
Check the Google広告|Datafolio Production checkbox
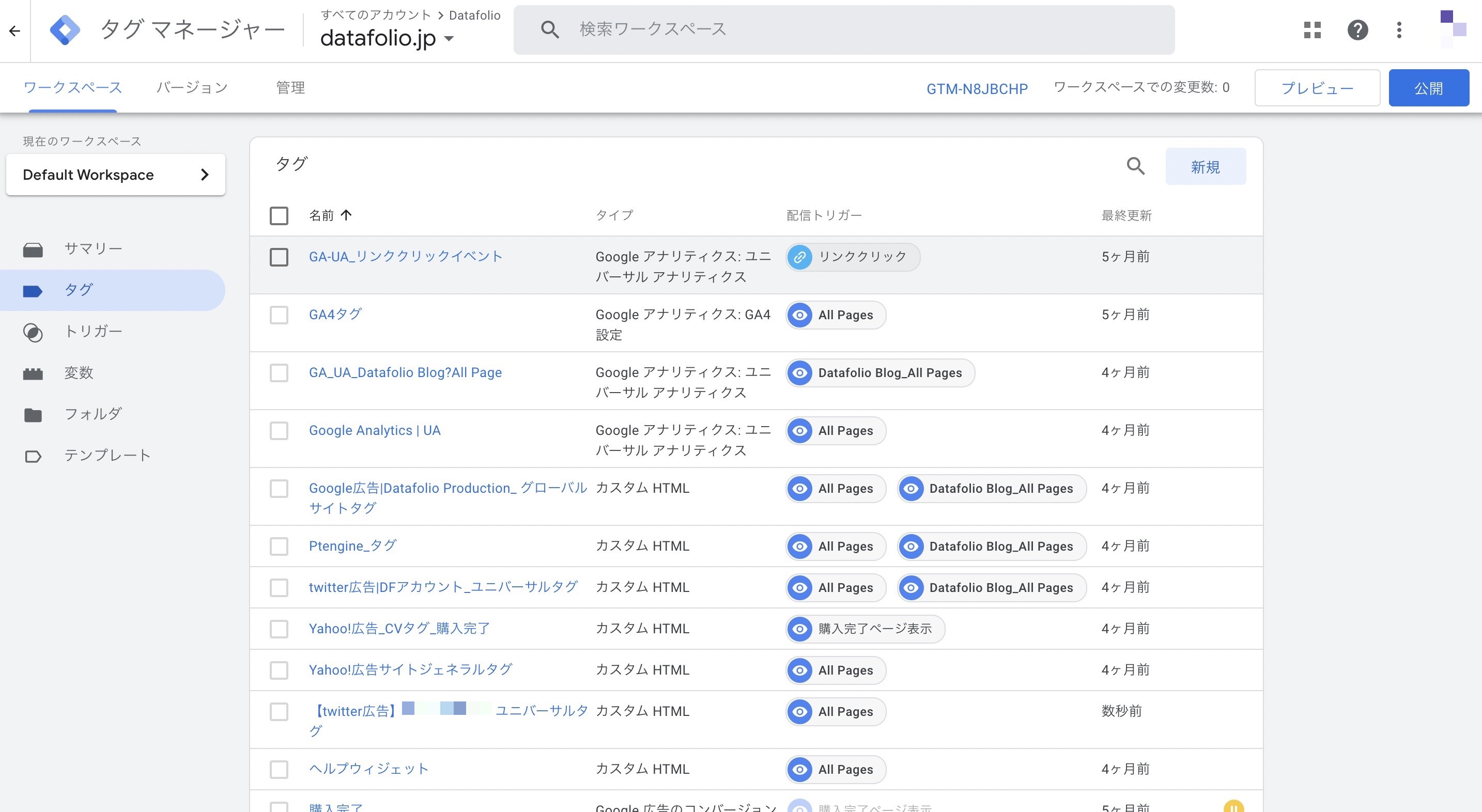coord(279,488)
